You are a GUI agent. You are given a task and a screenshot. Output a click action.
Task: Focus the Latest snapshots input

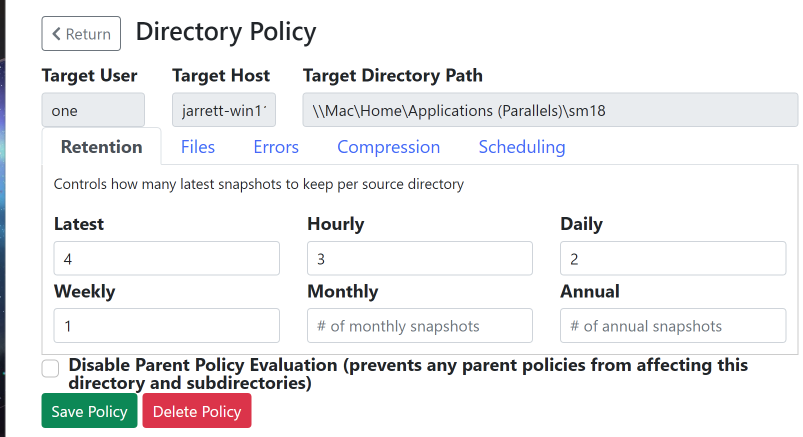point(167,258)
